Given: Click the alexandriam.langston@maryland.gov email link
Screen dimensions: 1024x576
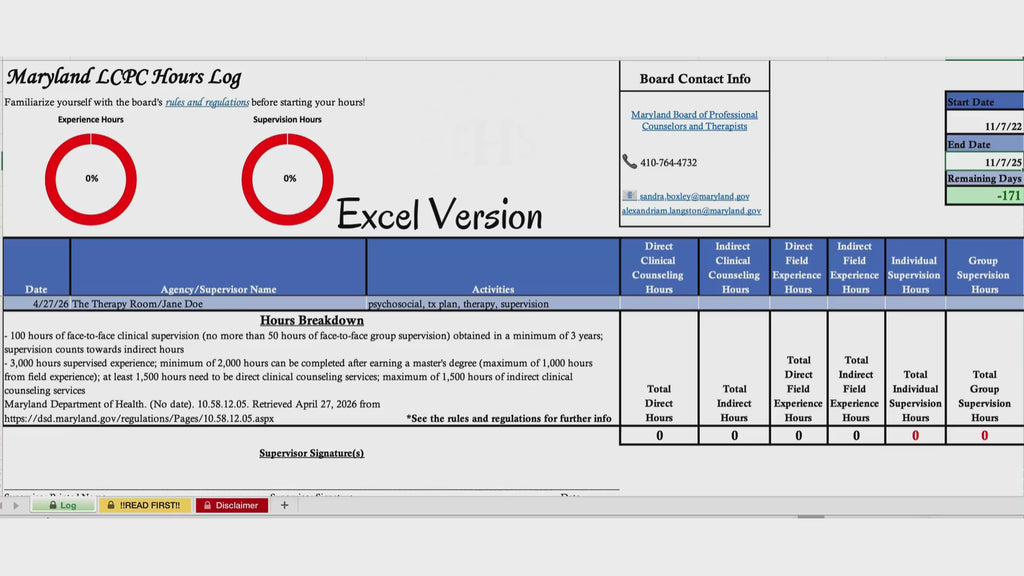Looking at the screenshot, I should [691, 211].
